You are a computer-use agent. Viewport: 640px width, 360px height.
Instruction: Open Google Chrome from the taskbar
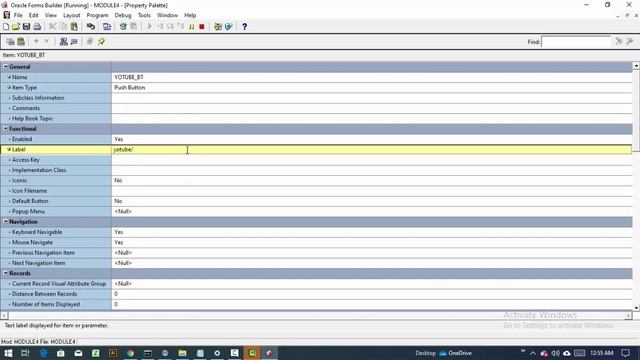pos(130,353)
